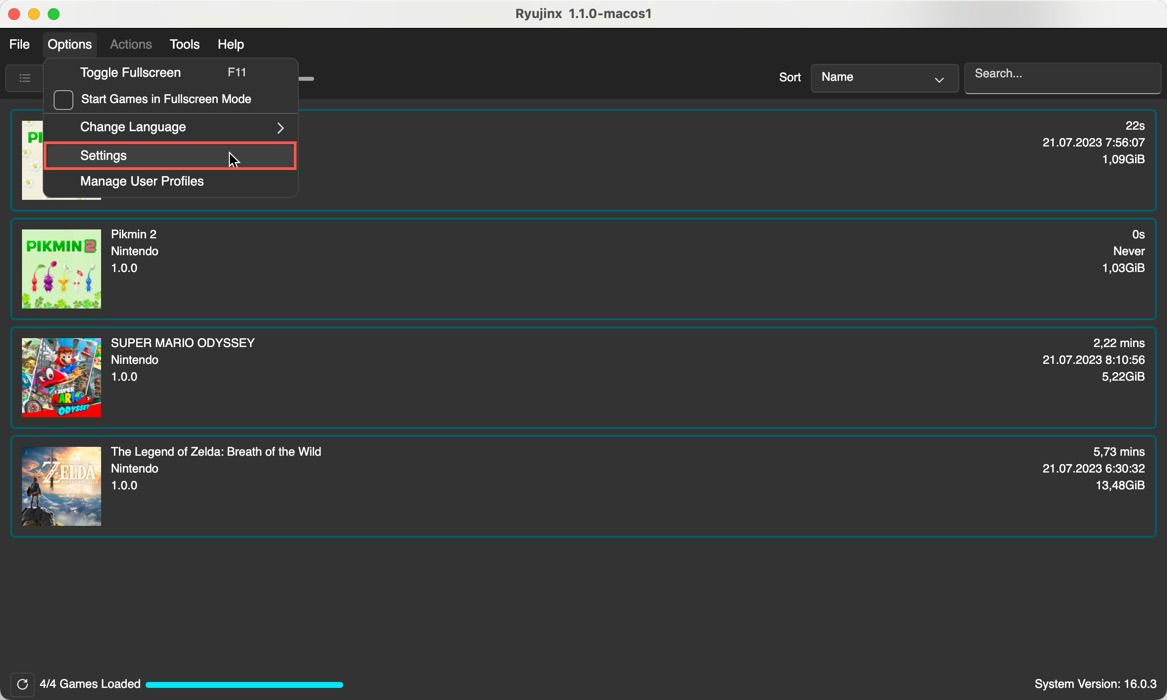Click the refresh game list icon
Image resolution: width=1167 pixels, height=700 pixels.
click(22, 684)
